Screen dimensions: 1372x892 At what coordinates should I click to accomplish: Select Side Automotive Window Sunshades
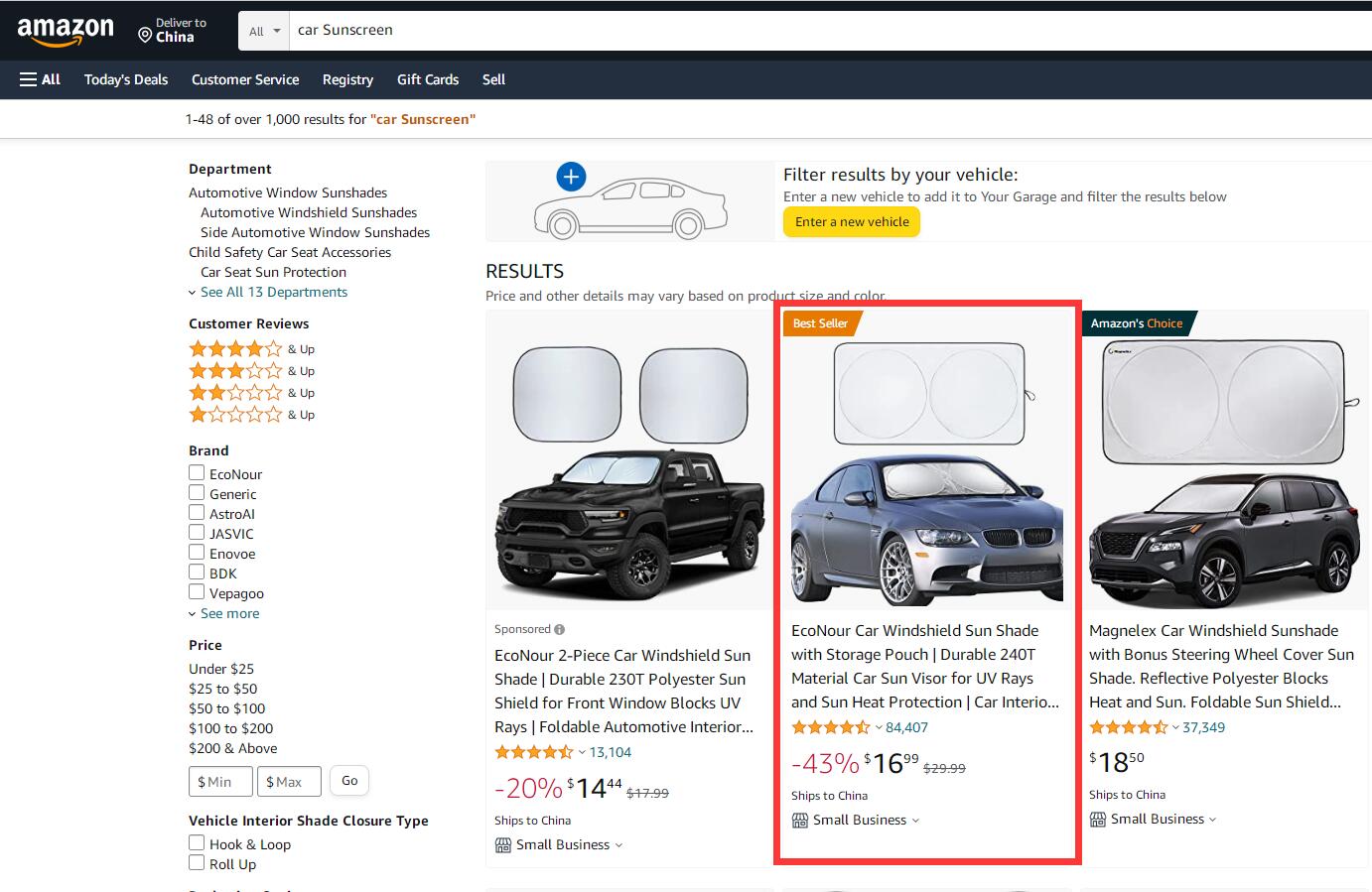click(x=315, y=232)
